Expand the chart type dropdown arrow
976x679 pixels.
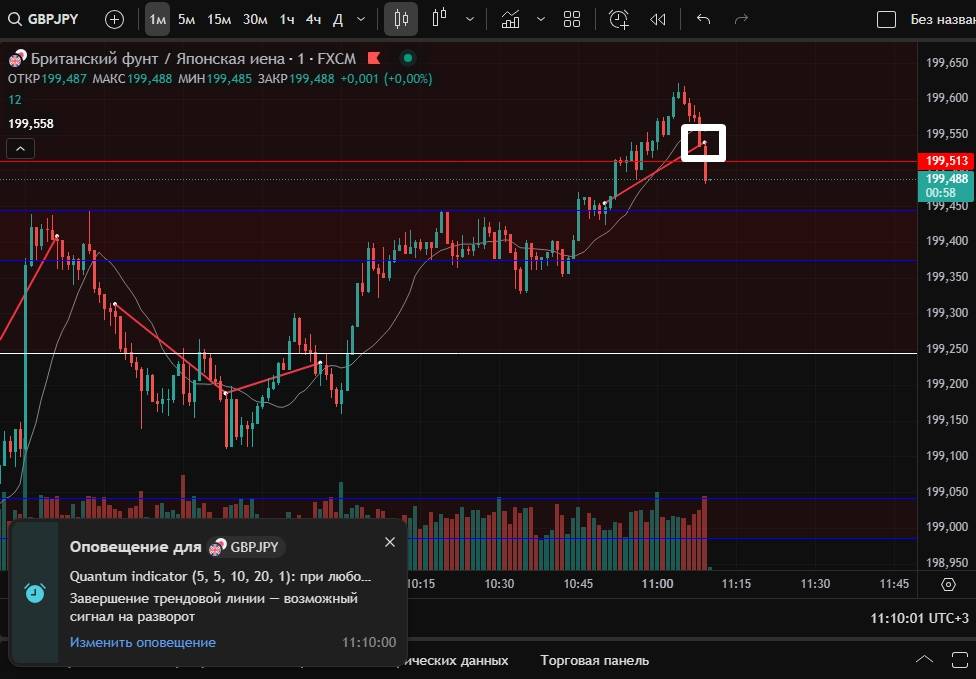470,19
